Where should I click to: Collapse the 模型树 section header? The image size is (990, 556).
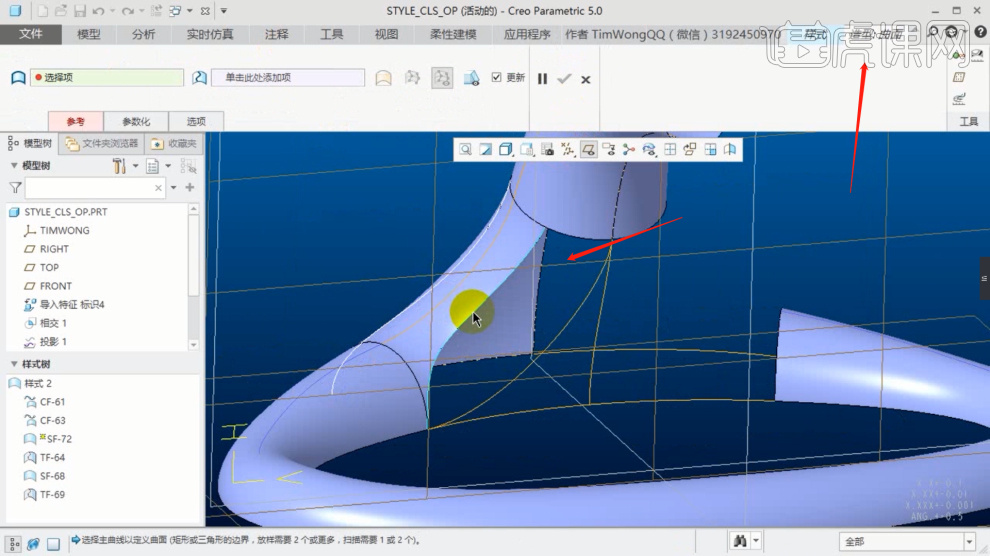(x=14, y=165)
